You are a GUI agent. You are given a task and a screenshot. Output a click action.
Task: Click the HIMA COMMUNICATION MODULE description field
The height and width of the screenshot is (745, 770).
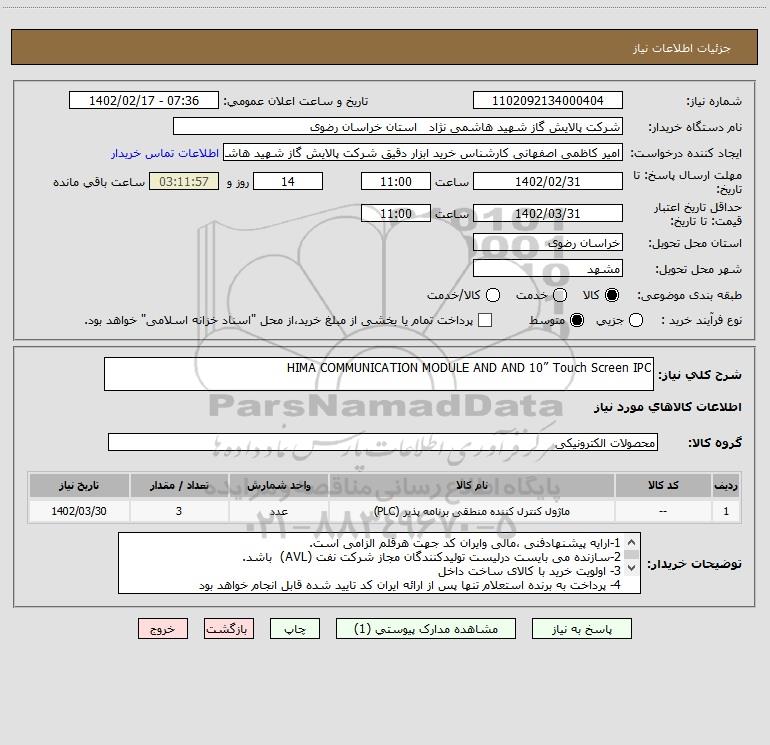tap(379, 374)
